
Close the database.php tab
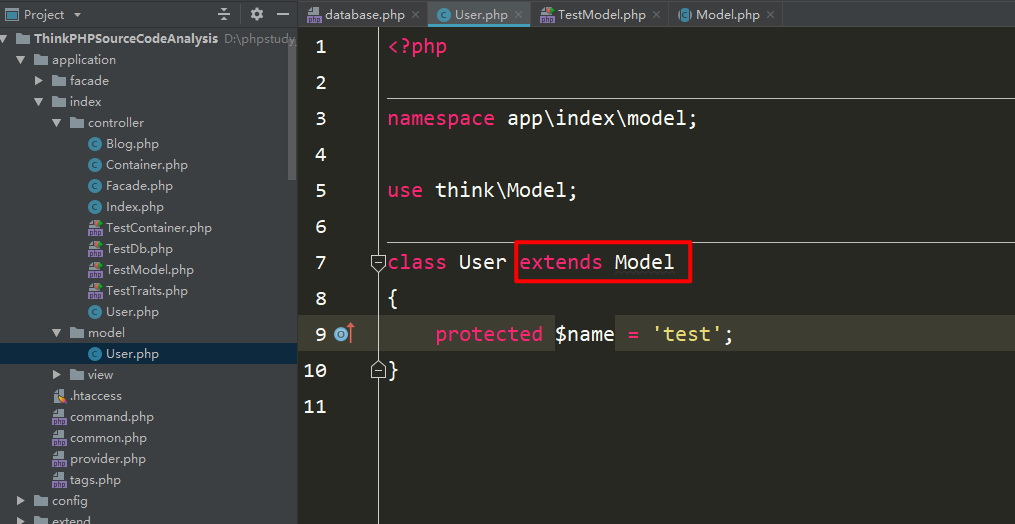[415, 15]
